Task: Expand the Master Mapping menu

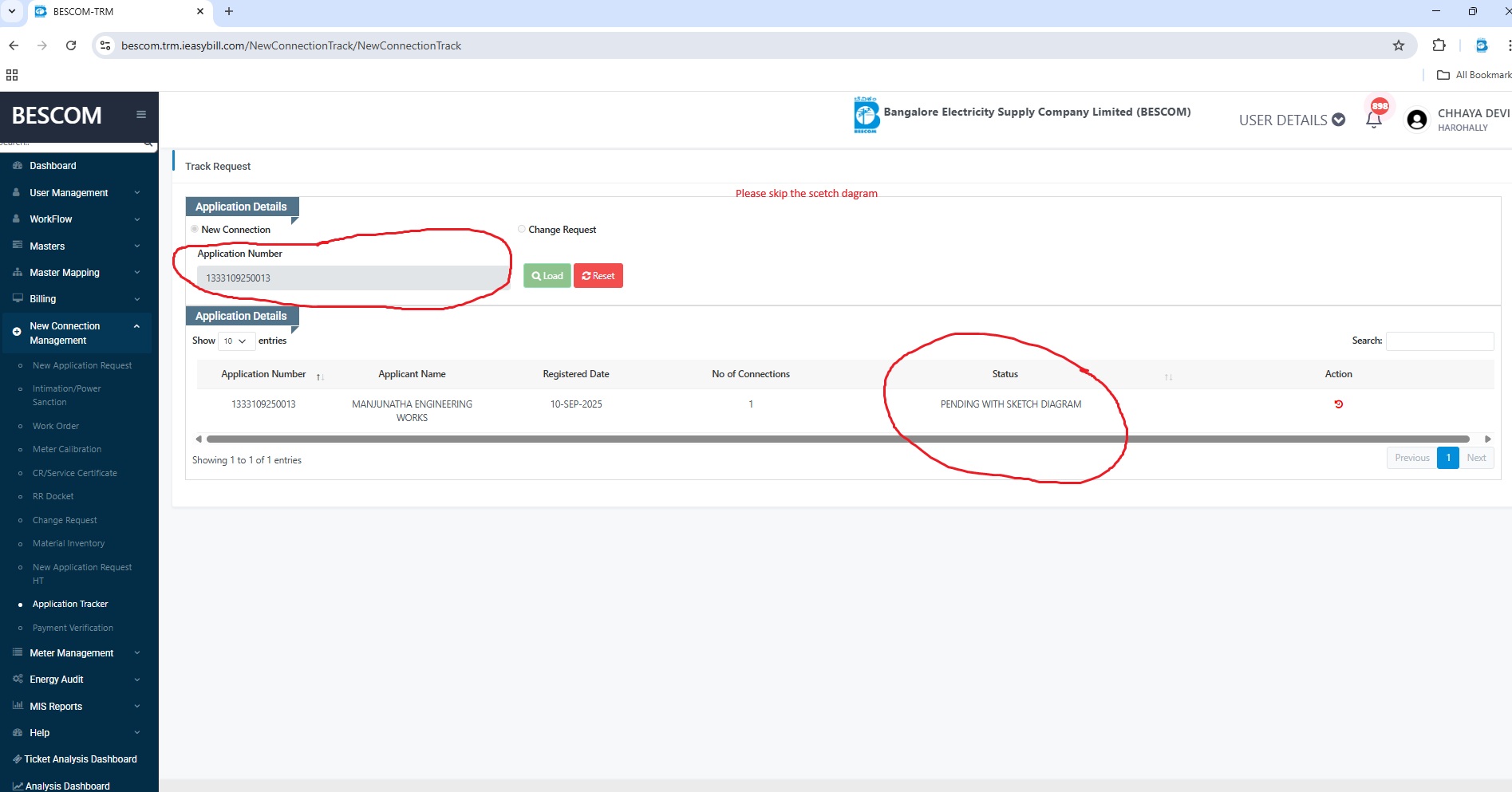Action: click(x=77, y=273)
